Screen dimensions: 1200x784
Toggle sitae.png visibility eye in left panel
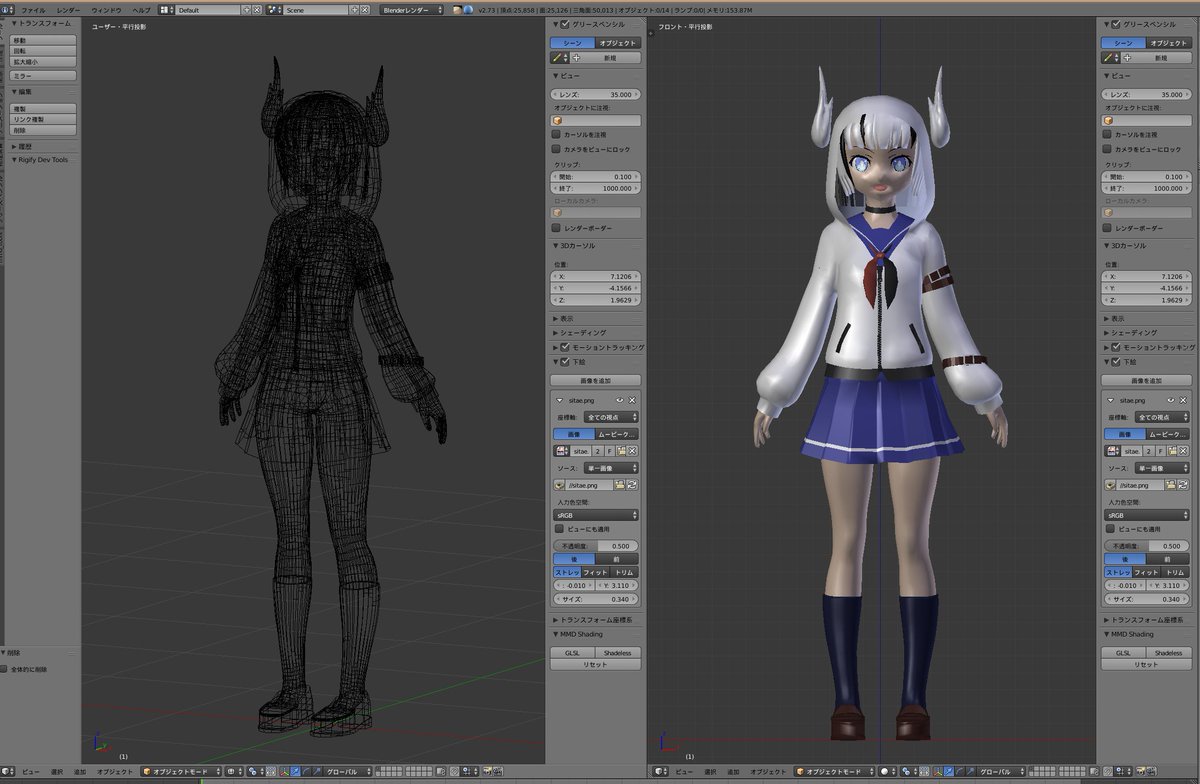pyautogui.click(x=620, y=400)
